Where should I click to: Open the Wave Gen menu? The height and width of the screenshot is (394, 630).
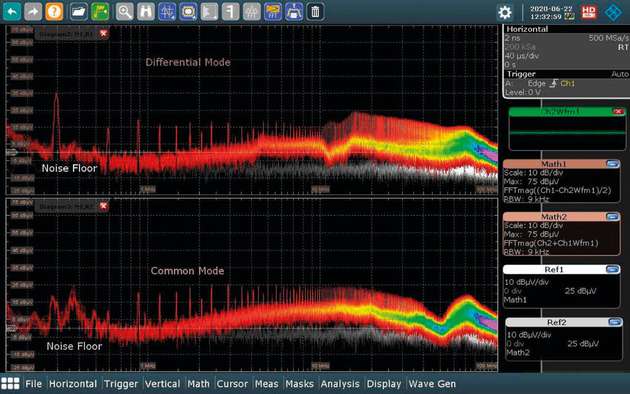(x=432, y=384)
